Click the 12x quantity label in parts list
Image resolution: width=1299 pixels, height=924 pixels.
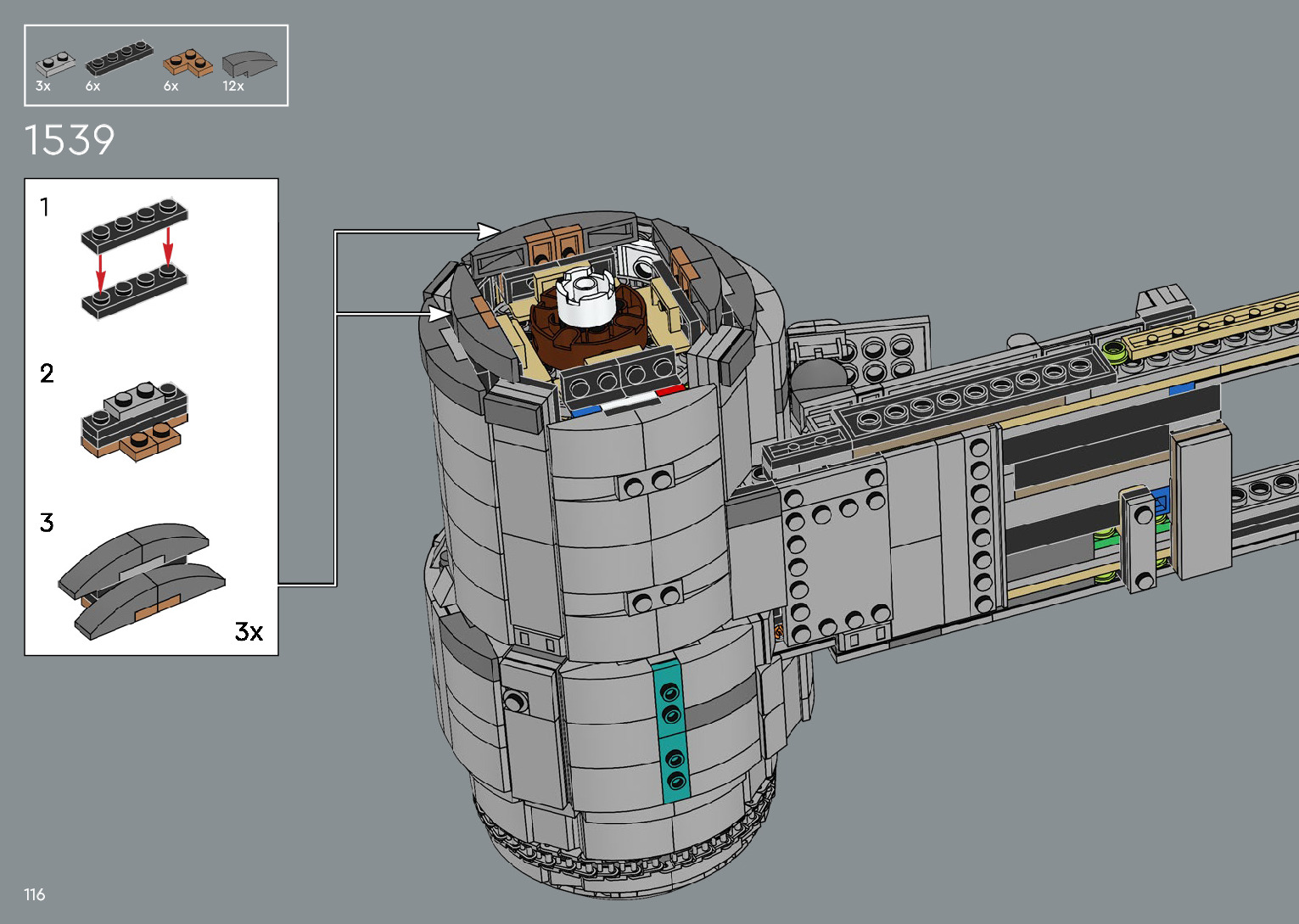(233, 87)
